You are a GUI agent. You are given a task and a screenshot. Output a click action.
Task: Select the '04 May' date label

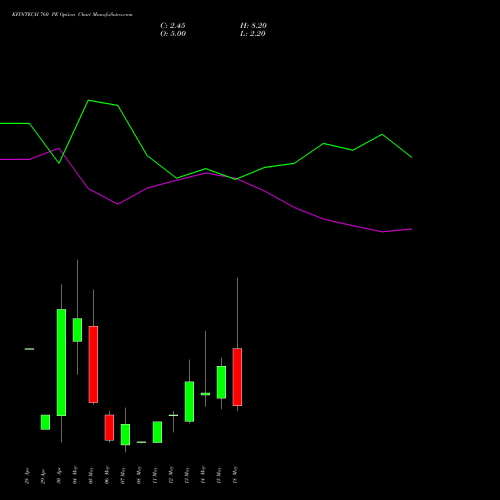click(75, 475)
